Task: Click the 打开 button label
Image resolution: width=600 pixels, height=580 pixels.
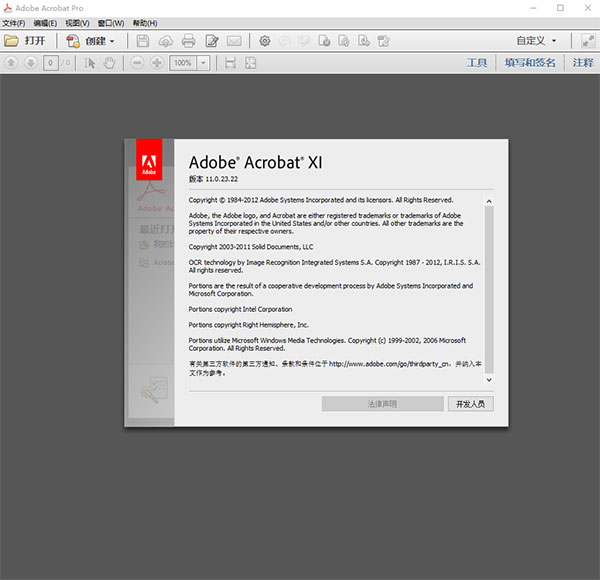Action: click(35, 41)
